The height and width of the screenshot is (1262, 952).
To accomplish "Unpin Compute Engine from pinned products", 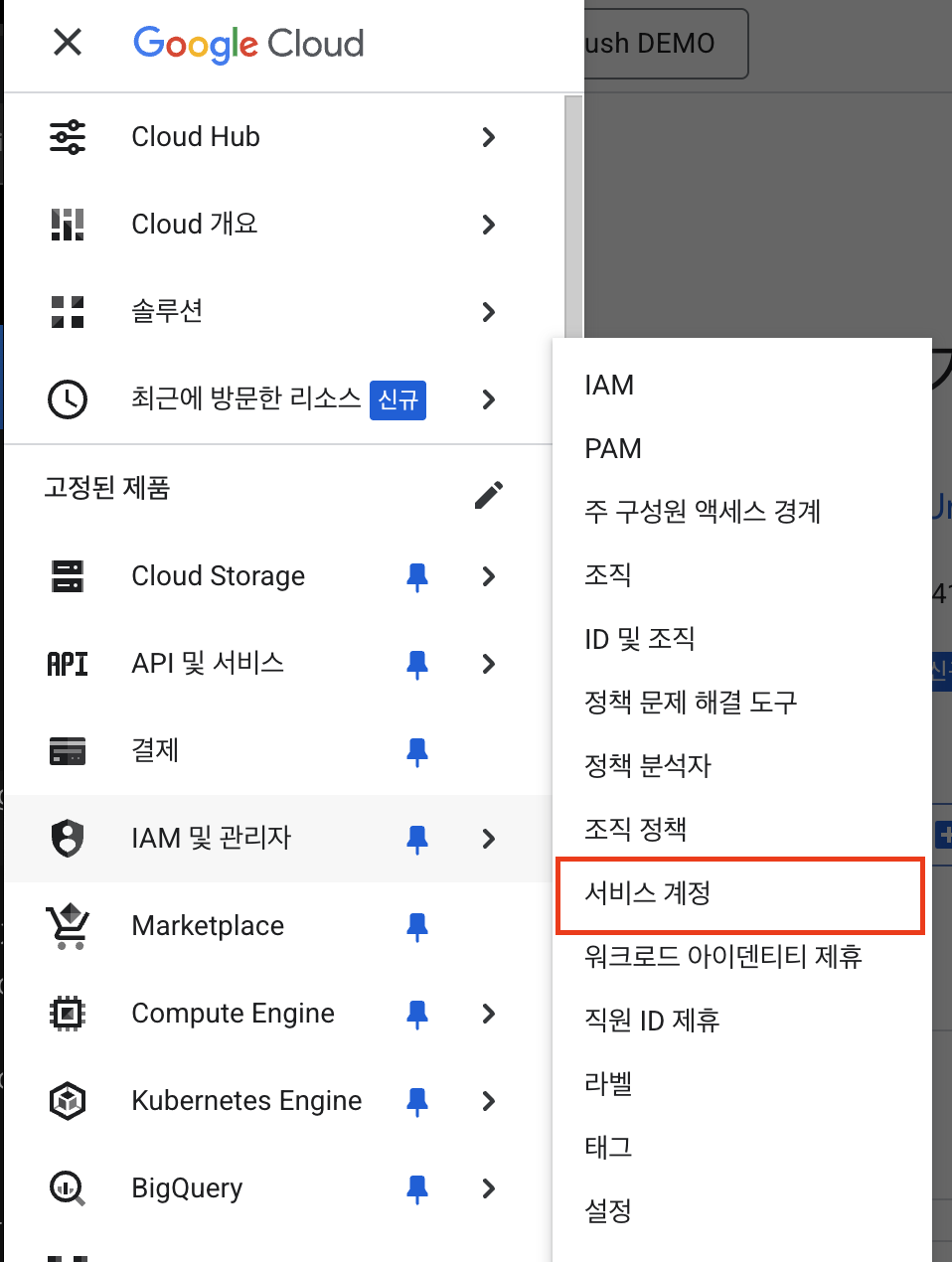I will pyautogui.click(x=417, y=1015).
